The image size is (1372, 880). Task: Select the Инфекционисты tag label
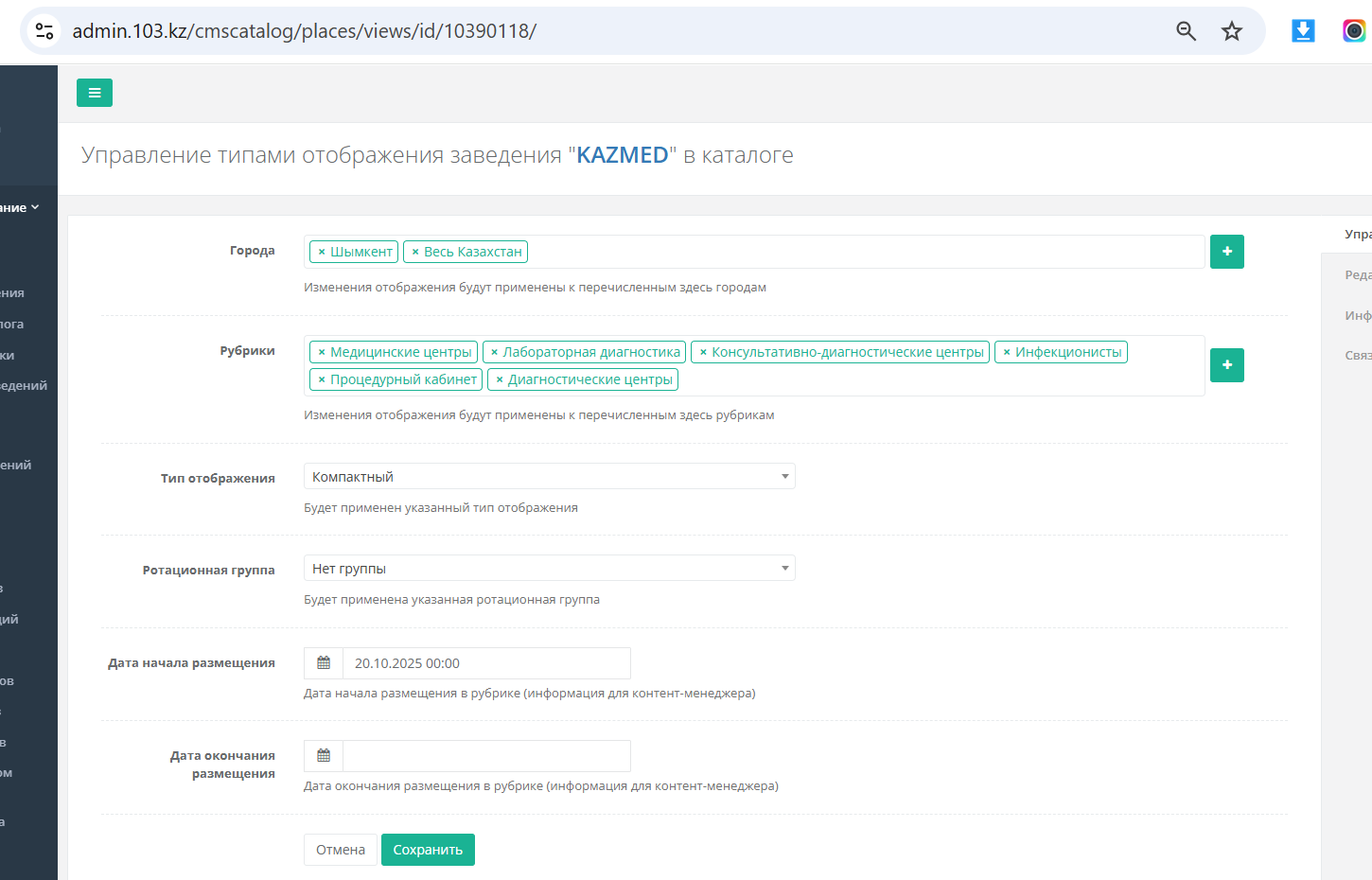[x=1068, y=352]
